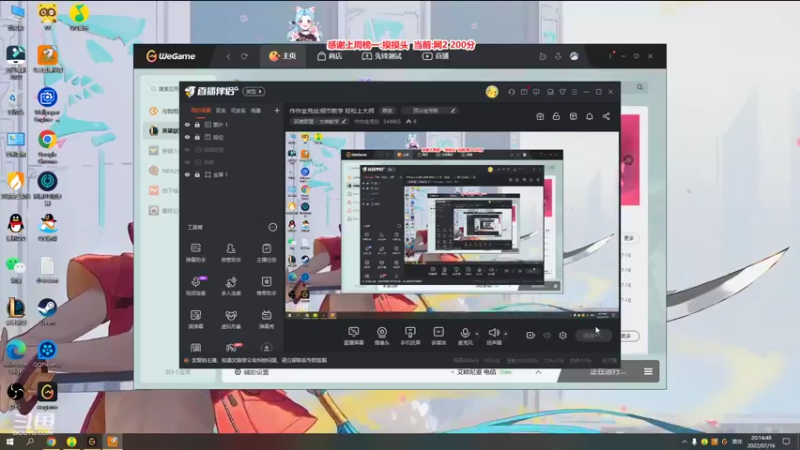Click 修改 button beside stream title
800x450 pixels.
point(388,110)
